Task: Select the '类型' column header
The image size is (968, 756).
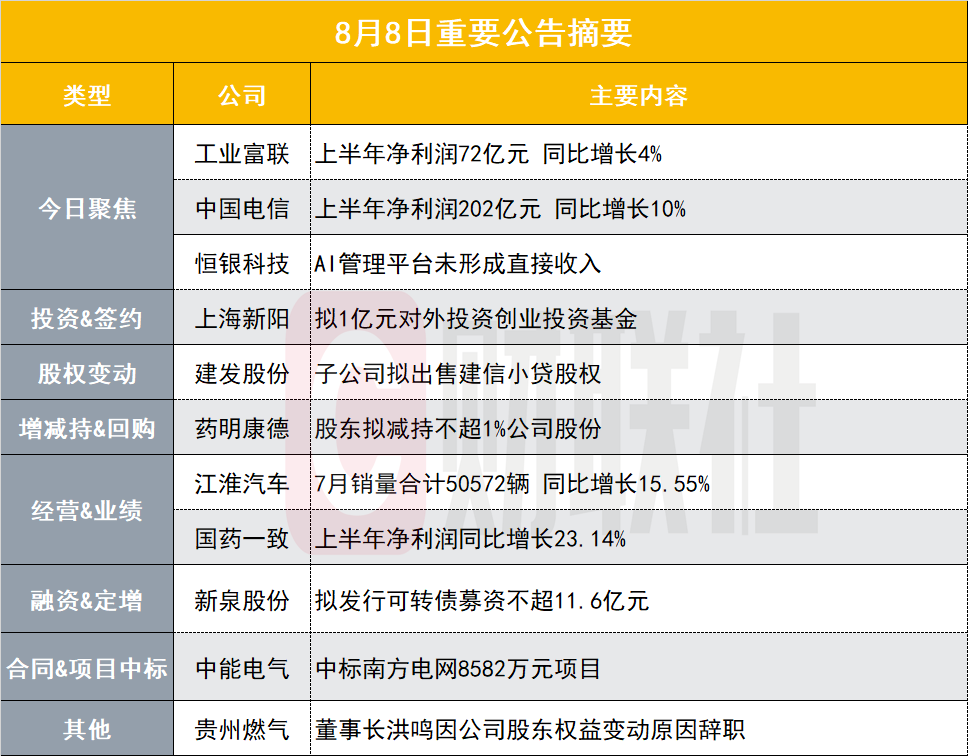Action: pos(87,96)
